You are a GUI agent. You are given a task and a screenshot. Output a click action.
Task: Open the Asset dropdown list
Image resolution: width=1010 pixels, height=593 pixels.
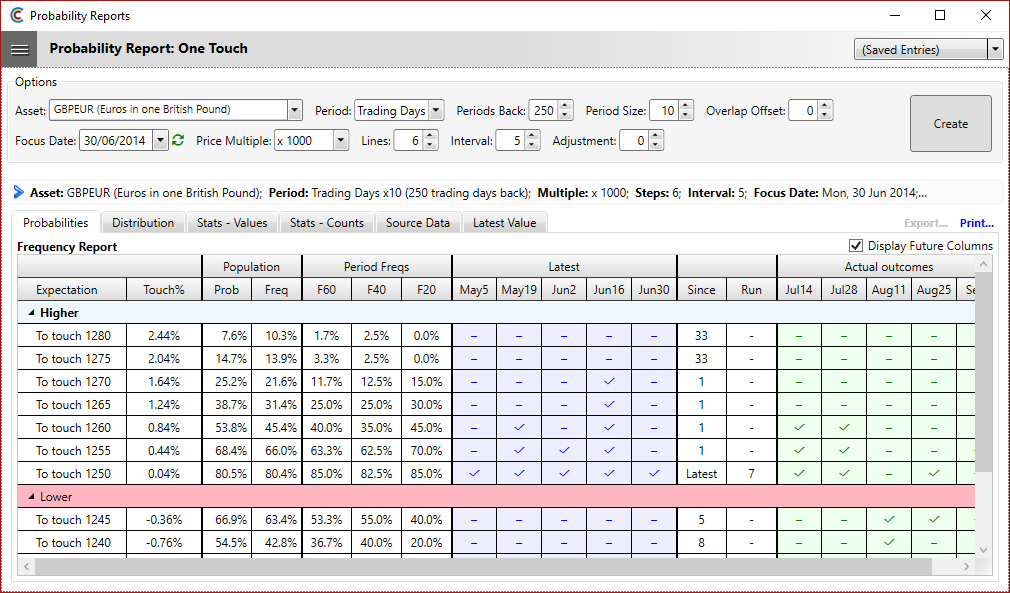click(294, 111)
